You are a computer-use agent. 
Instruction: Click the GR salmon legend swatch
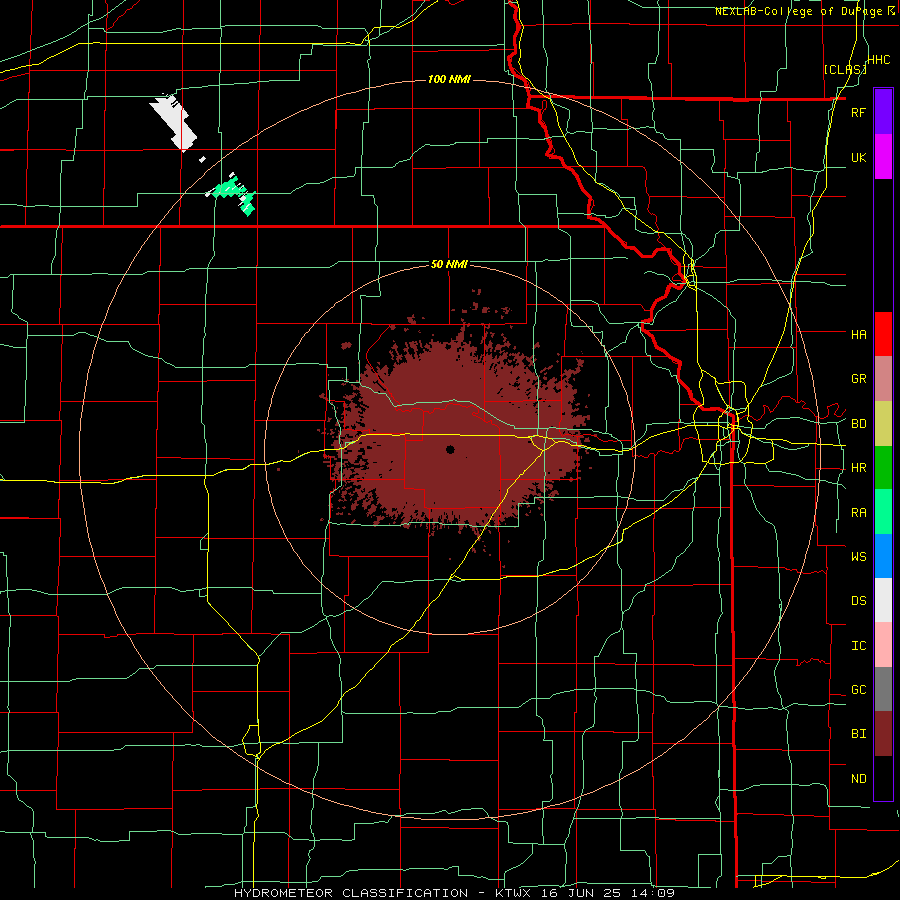pos(883,379)
